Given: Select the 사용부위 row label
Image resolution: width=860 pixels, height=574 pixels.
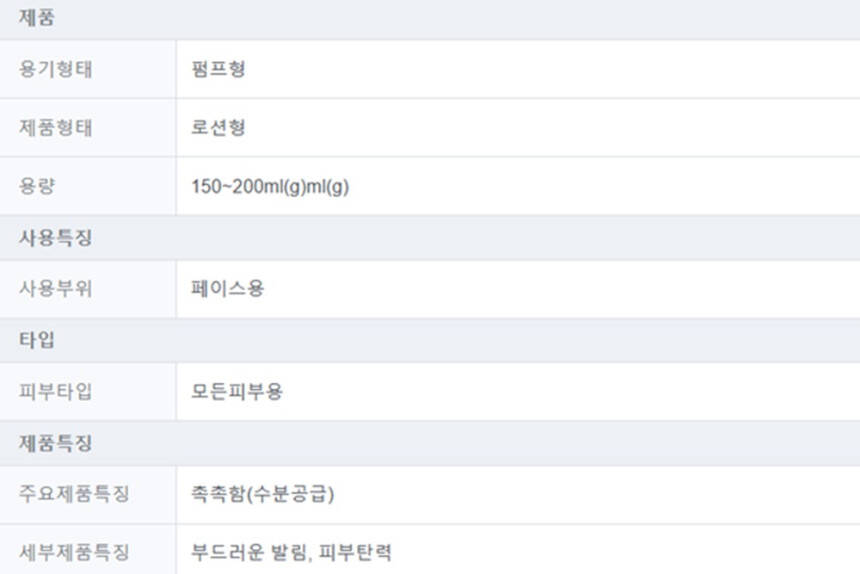Looking at the screenshot, I should tap(55, 289).
